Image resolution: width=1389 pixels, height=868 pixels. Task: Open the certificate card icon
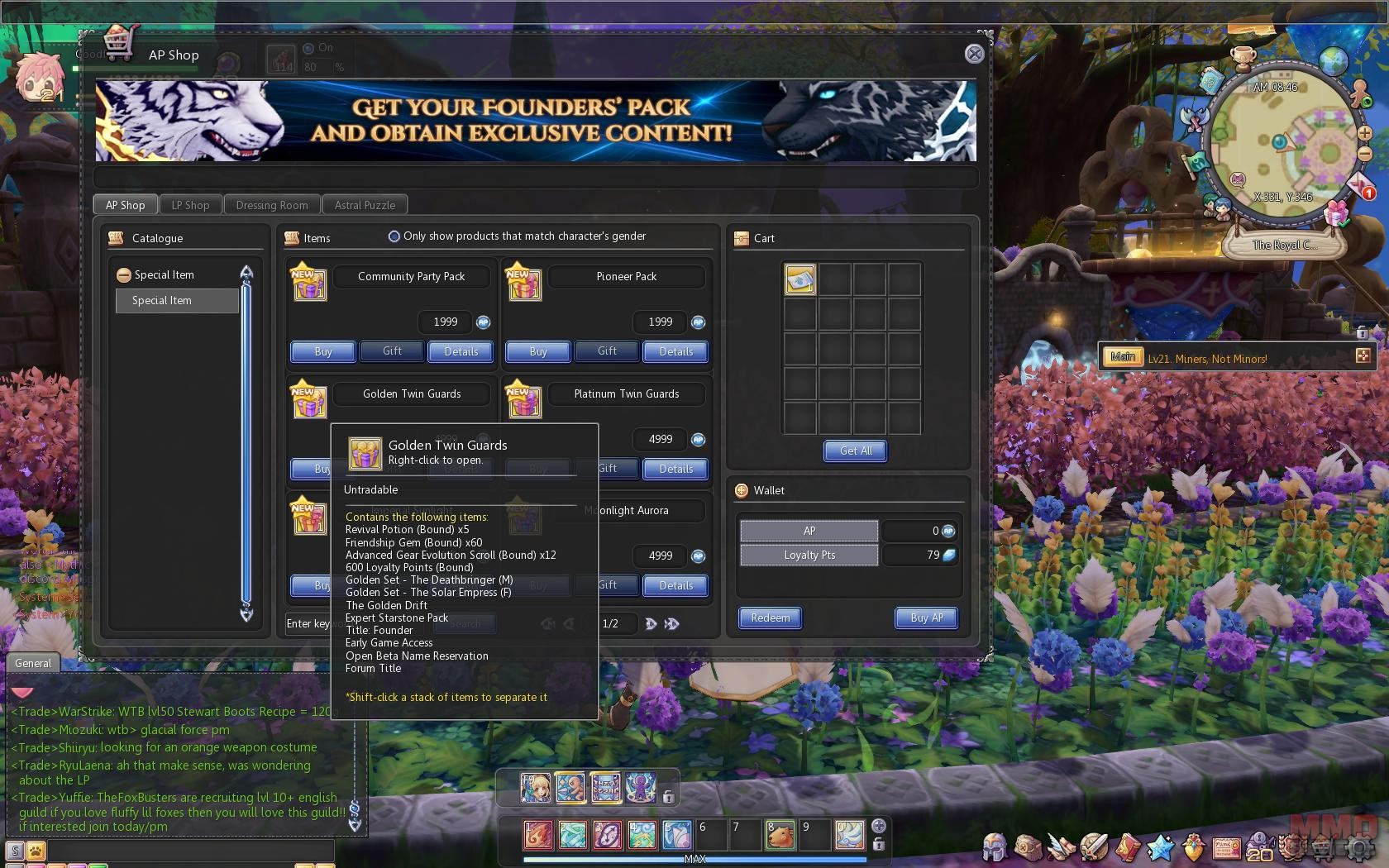click(x=1226, y=847)
